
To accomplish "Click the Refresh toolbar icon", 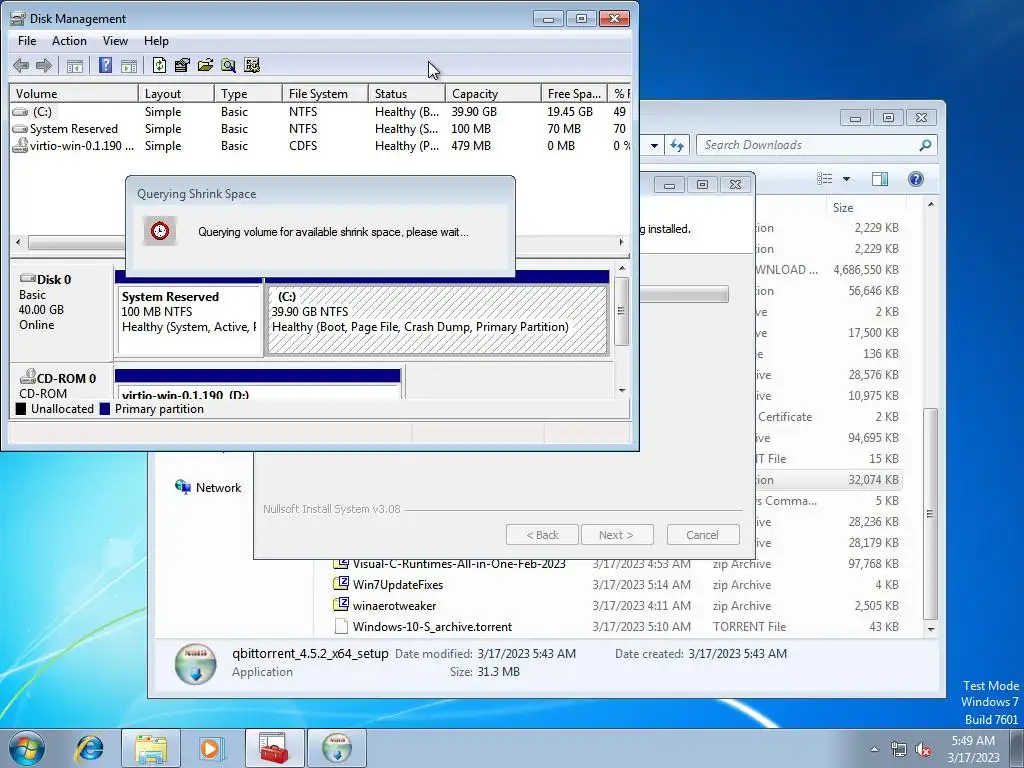I will (159, 65).
